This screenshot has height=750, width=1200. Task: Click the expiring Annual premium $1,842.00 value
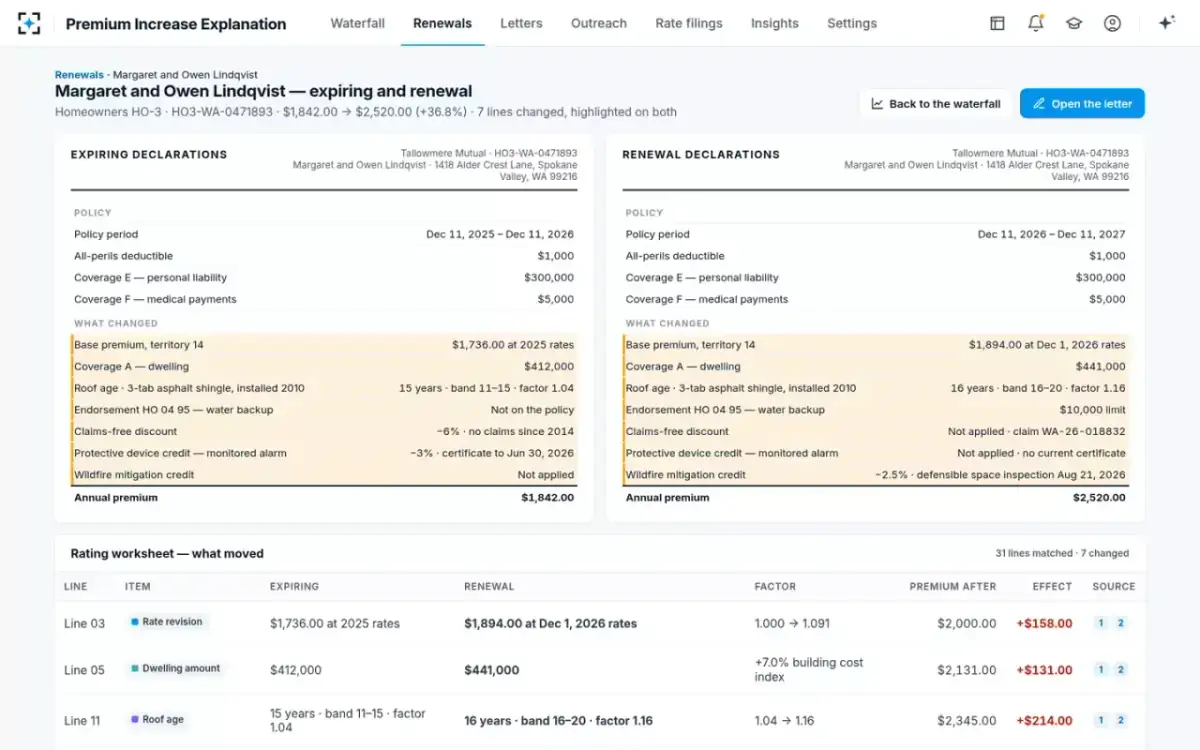(547, 498)
